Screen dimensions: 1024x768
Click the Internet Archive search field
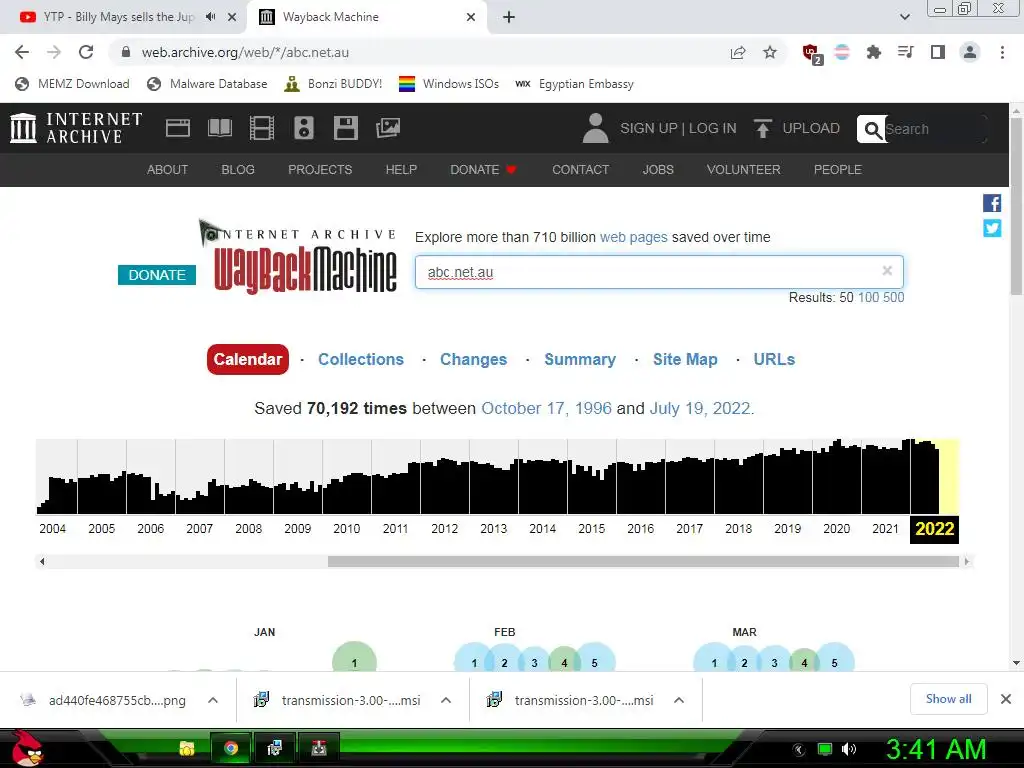(x=934, y=129)
